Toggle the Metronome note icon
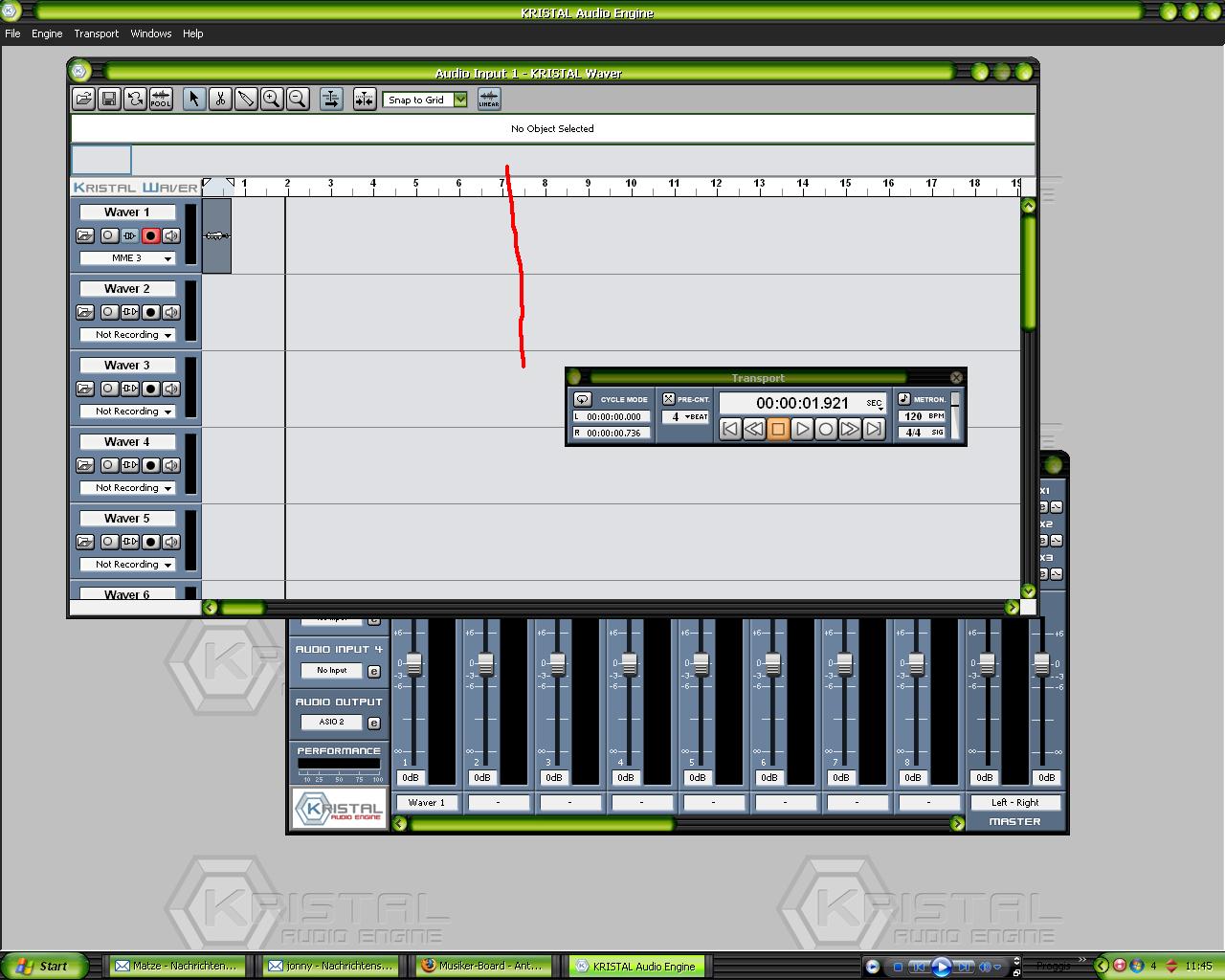 click(x=904, y=399)
